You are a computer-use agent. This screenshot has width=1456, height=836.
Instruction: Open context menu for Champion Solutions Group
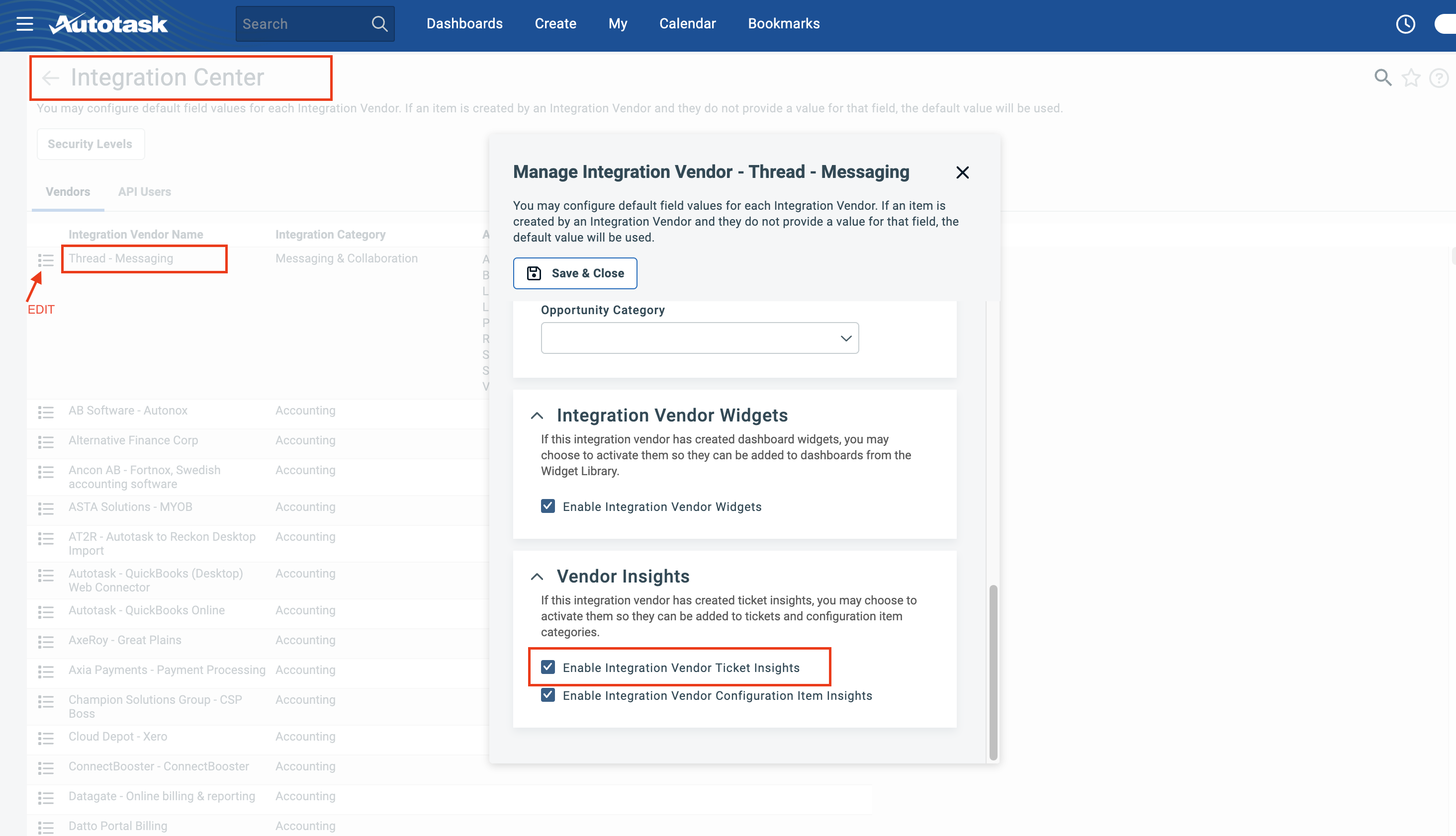coord(46,701)
